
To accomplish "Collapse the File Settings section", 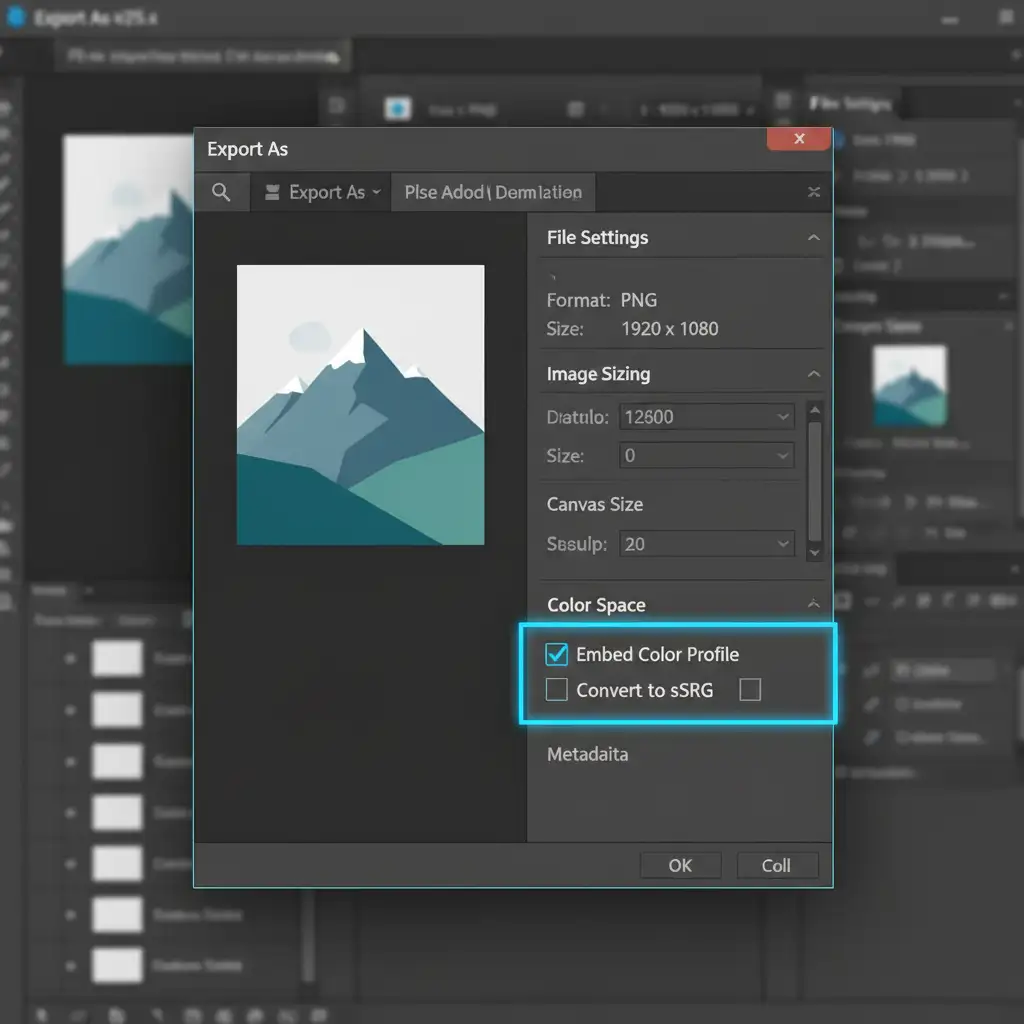I will (813, 238).
